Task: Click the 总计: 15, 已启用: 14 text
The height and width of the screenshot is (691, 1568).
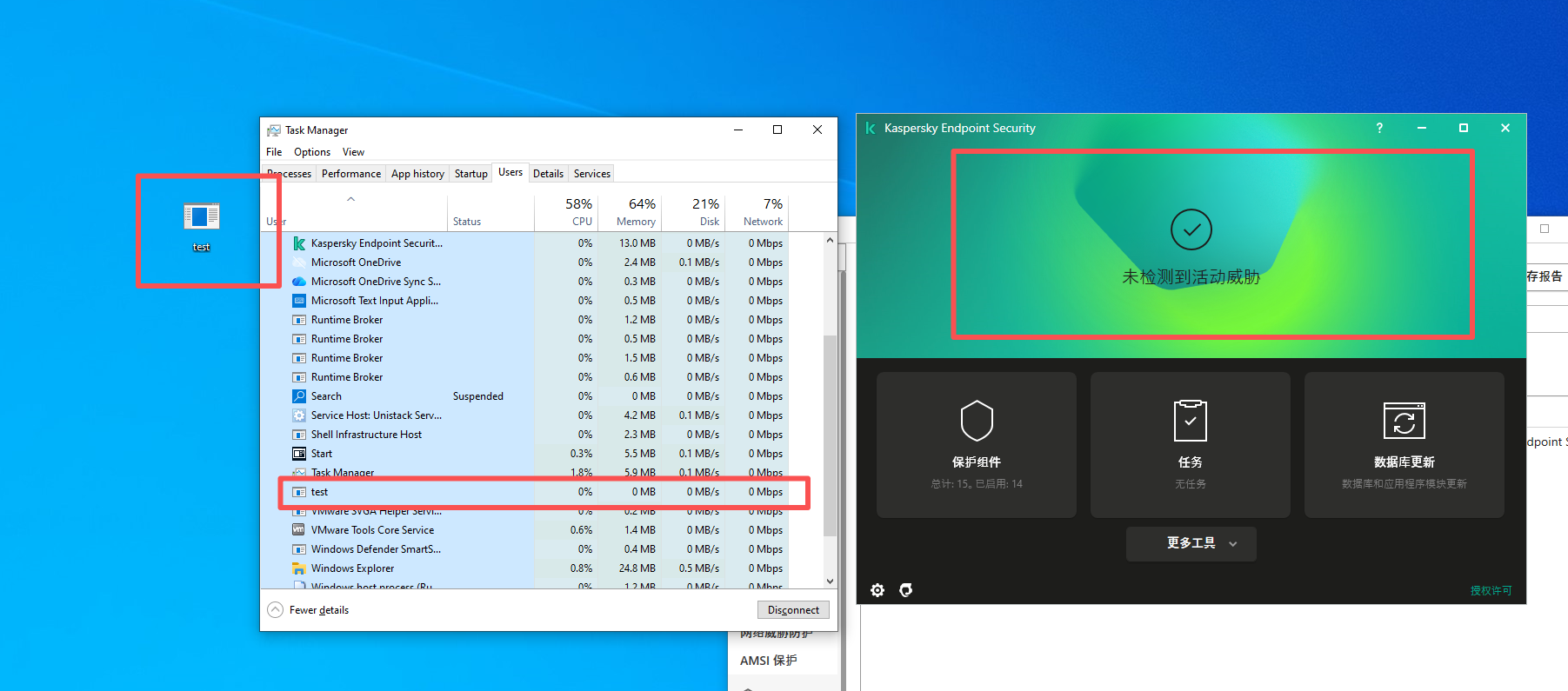Action: 977,484
